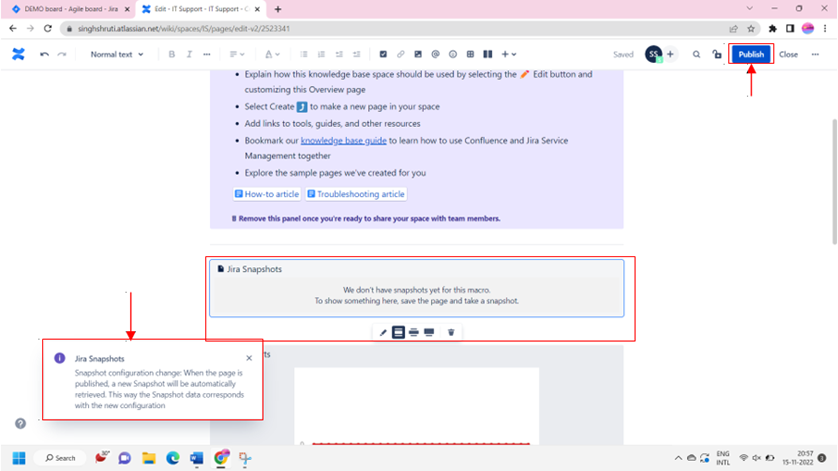Close the DEMO board browser tab
The image size is (838, 471).
127,9
